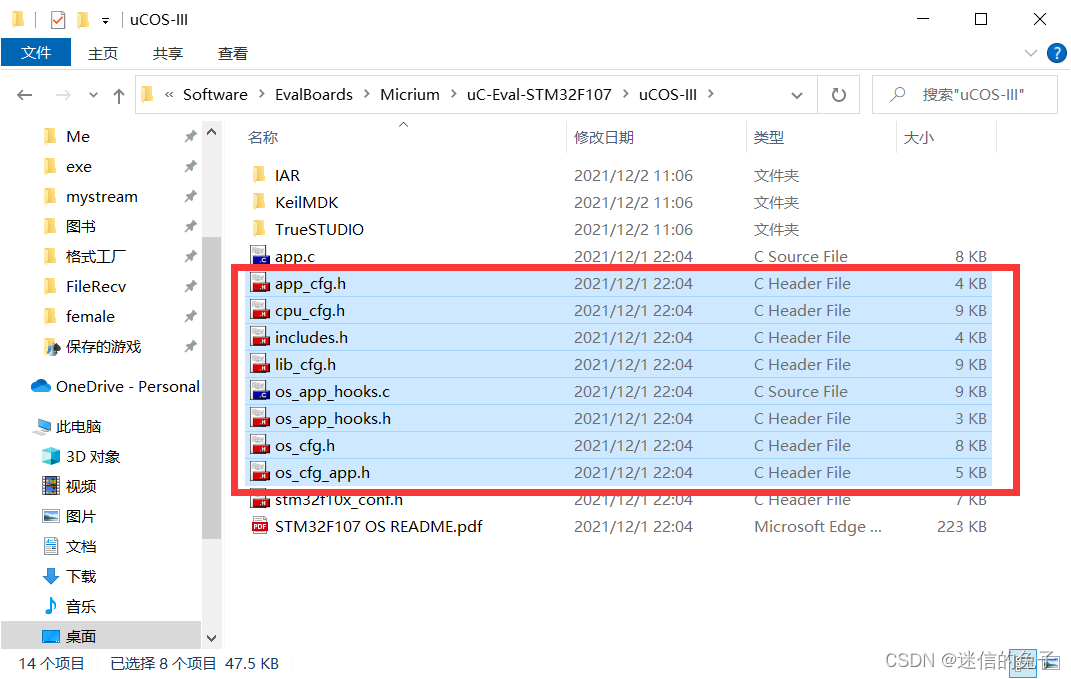Go up one folder level
Screen dimensions: 1071x679
point(119,96)
